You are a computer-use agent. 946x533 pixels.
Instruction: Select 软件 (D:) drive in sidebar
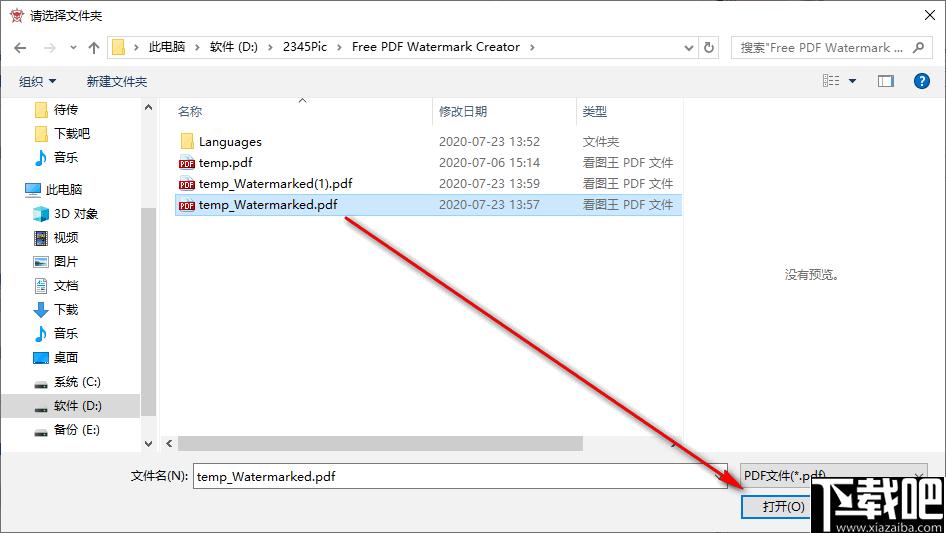pos(77,406)
